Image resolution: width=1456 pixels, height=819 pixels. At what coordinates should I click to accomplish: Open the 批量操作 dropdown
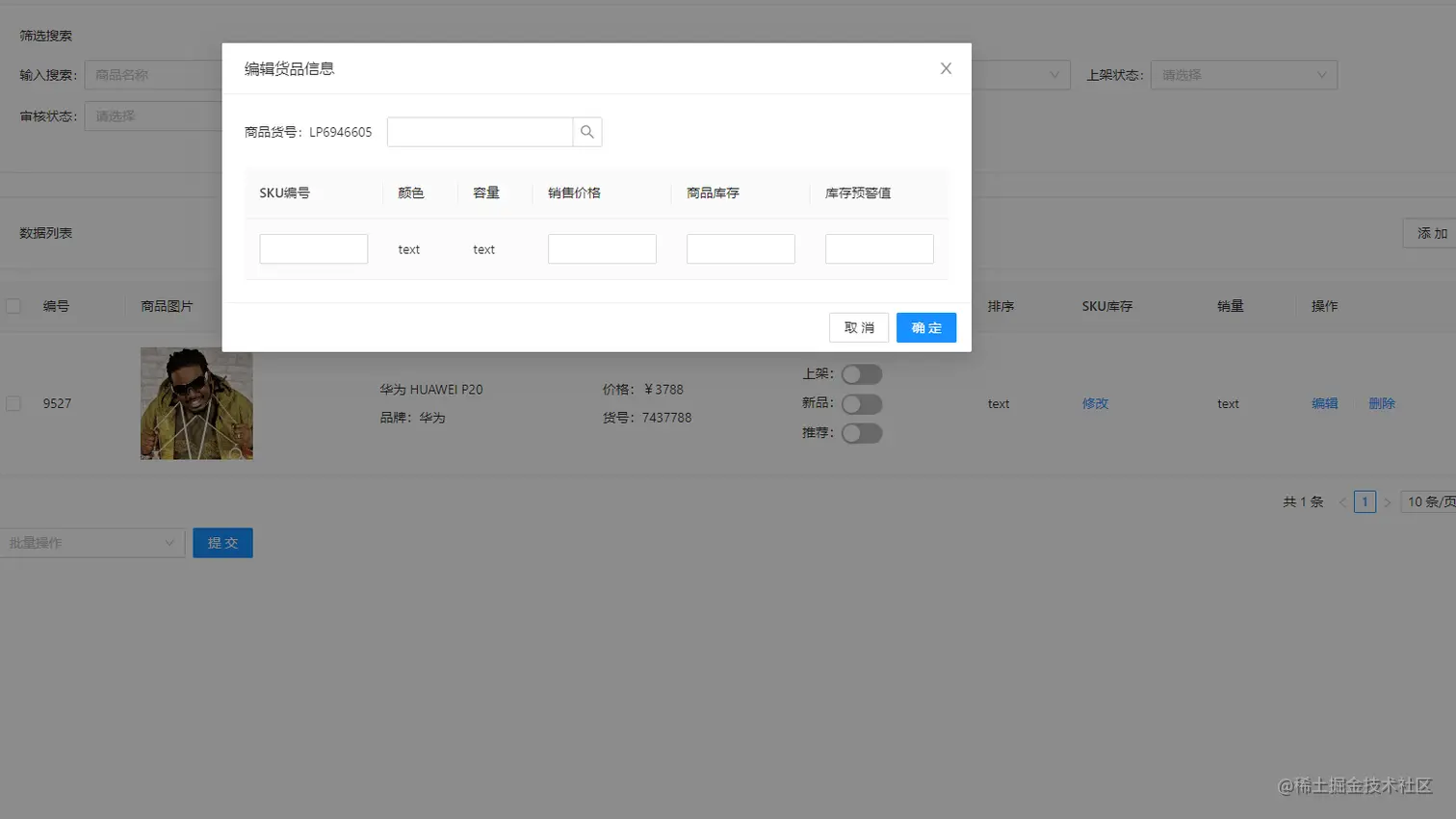tap(92, 543)
